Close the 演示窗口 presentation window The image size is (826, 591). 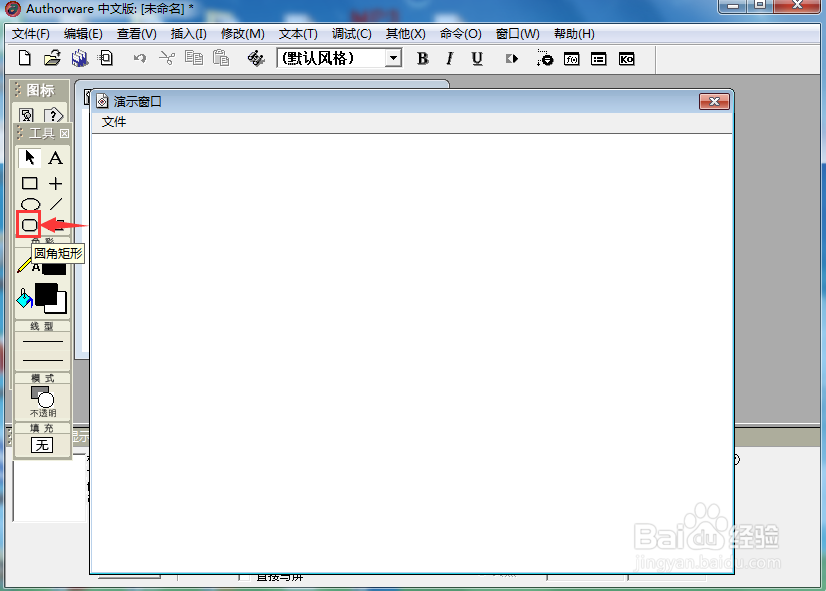[x=714, y=102]
